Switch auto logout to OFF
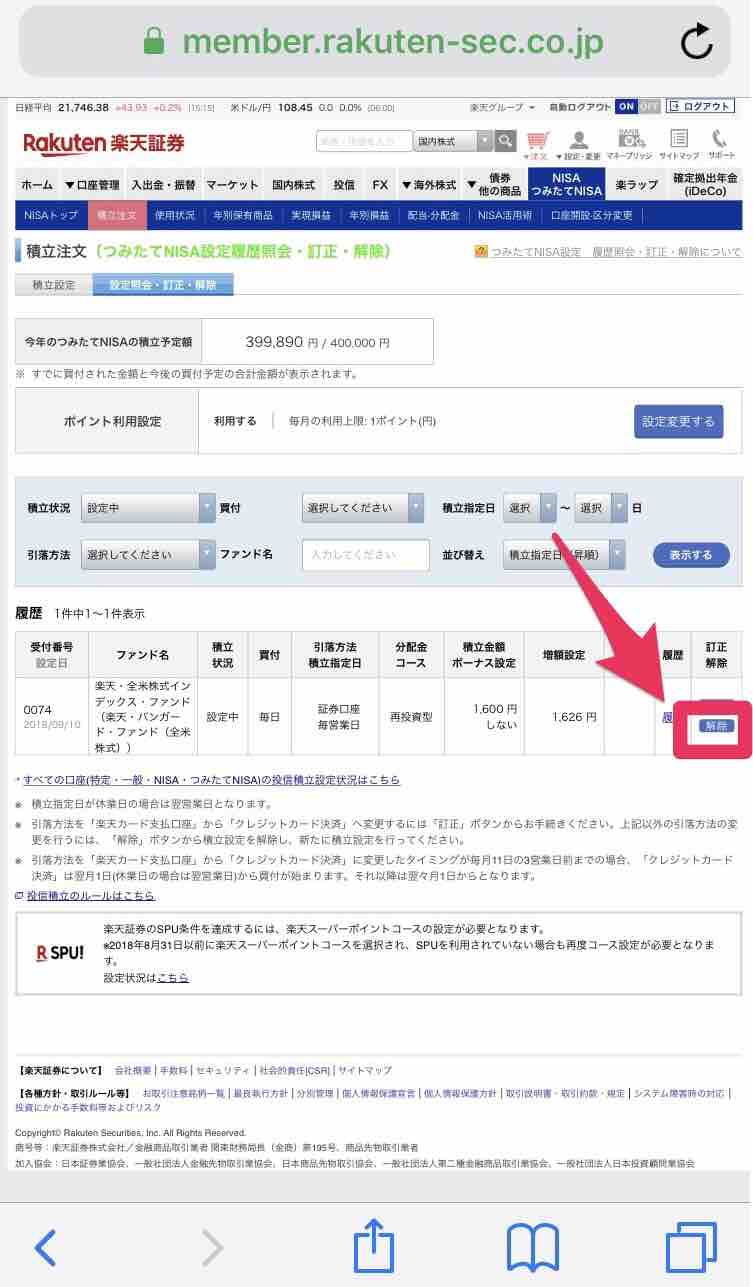Image resolution: width=753 pixels, height=1287 pixels. pyautogui.click(x=649, y=106)
